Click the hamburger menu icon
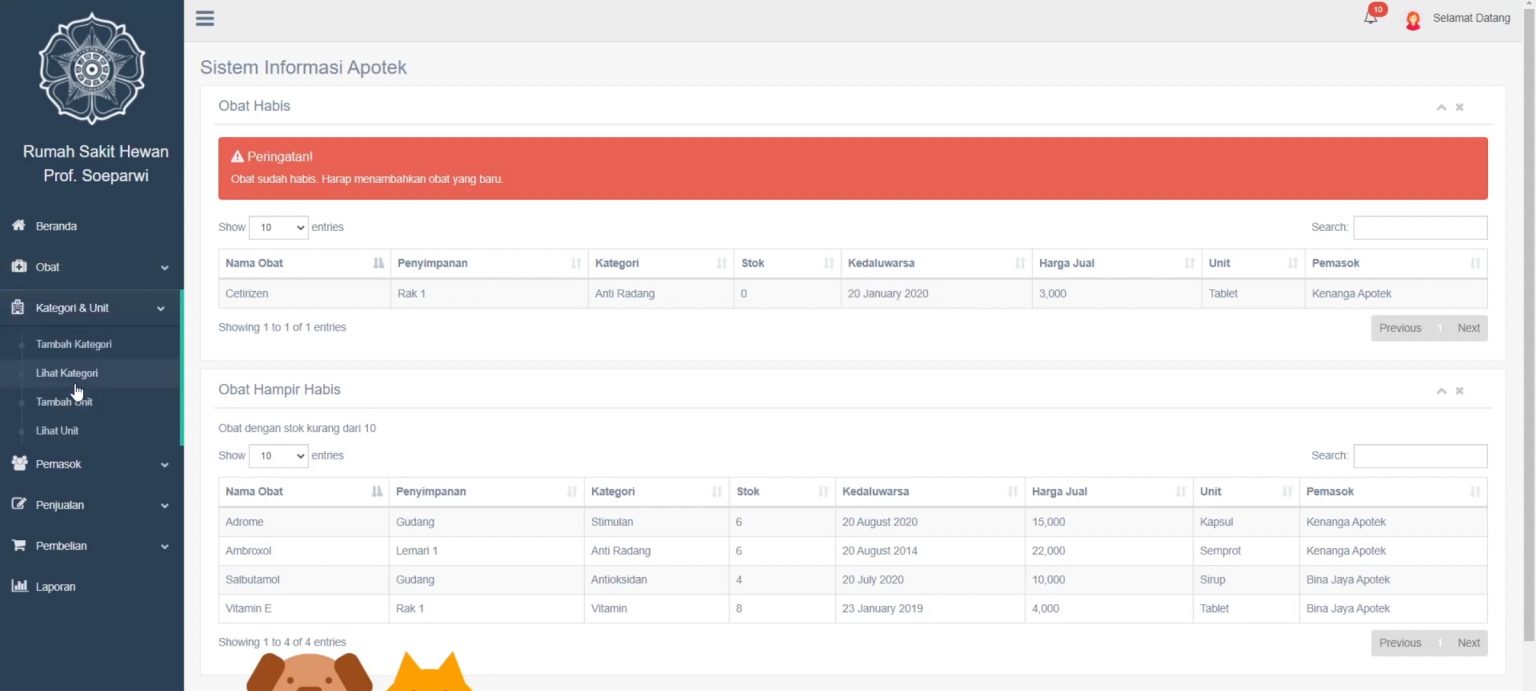The image size is (1536, 691). [x=205, y=18]
